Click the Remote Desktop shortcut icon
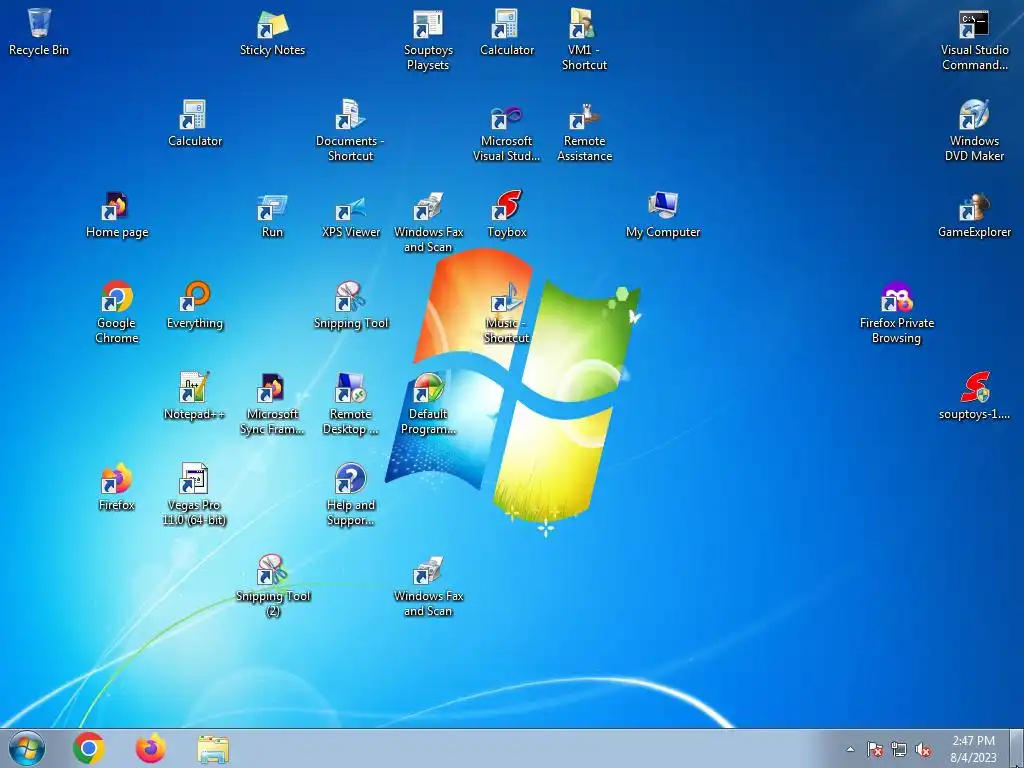Viewport: 1024px width, 768px height. coord(350,403)
